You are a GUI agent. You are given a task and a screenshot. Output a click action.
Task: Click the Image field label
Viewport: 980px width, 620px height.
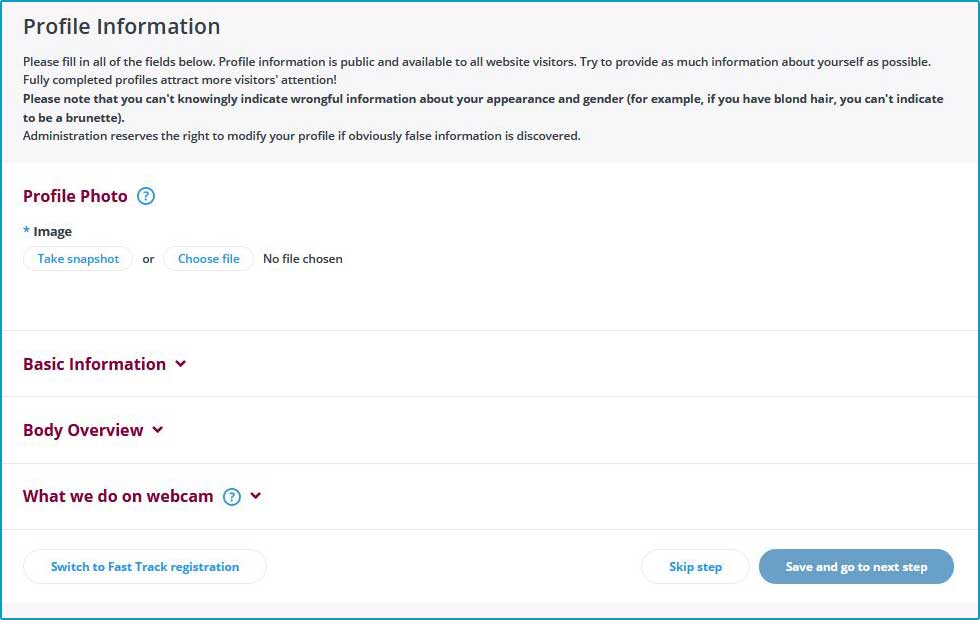coord(53,232)
